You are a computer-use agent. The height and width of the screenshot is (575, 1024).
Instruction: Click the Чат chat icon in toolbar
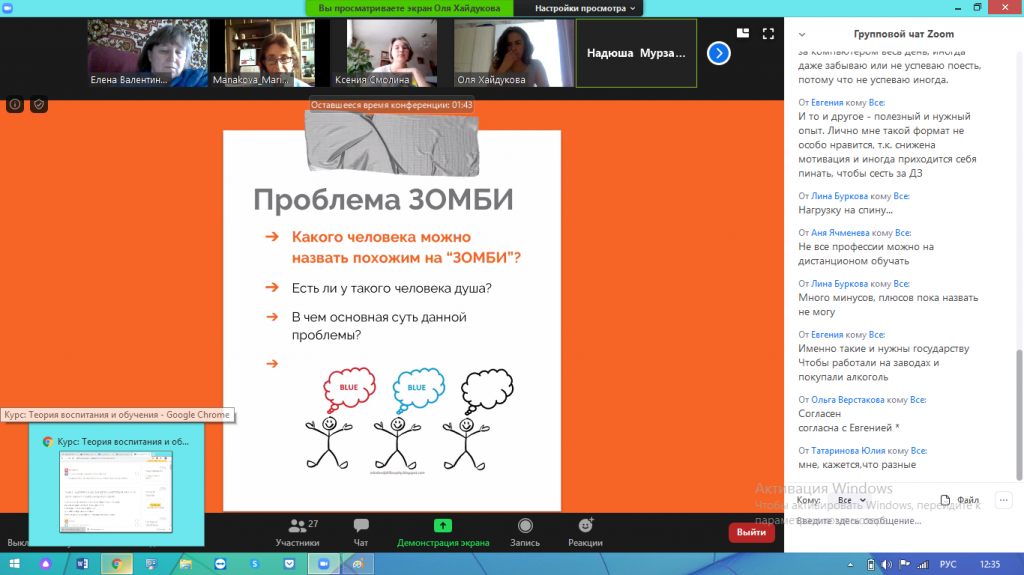pos(361,530)
